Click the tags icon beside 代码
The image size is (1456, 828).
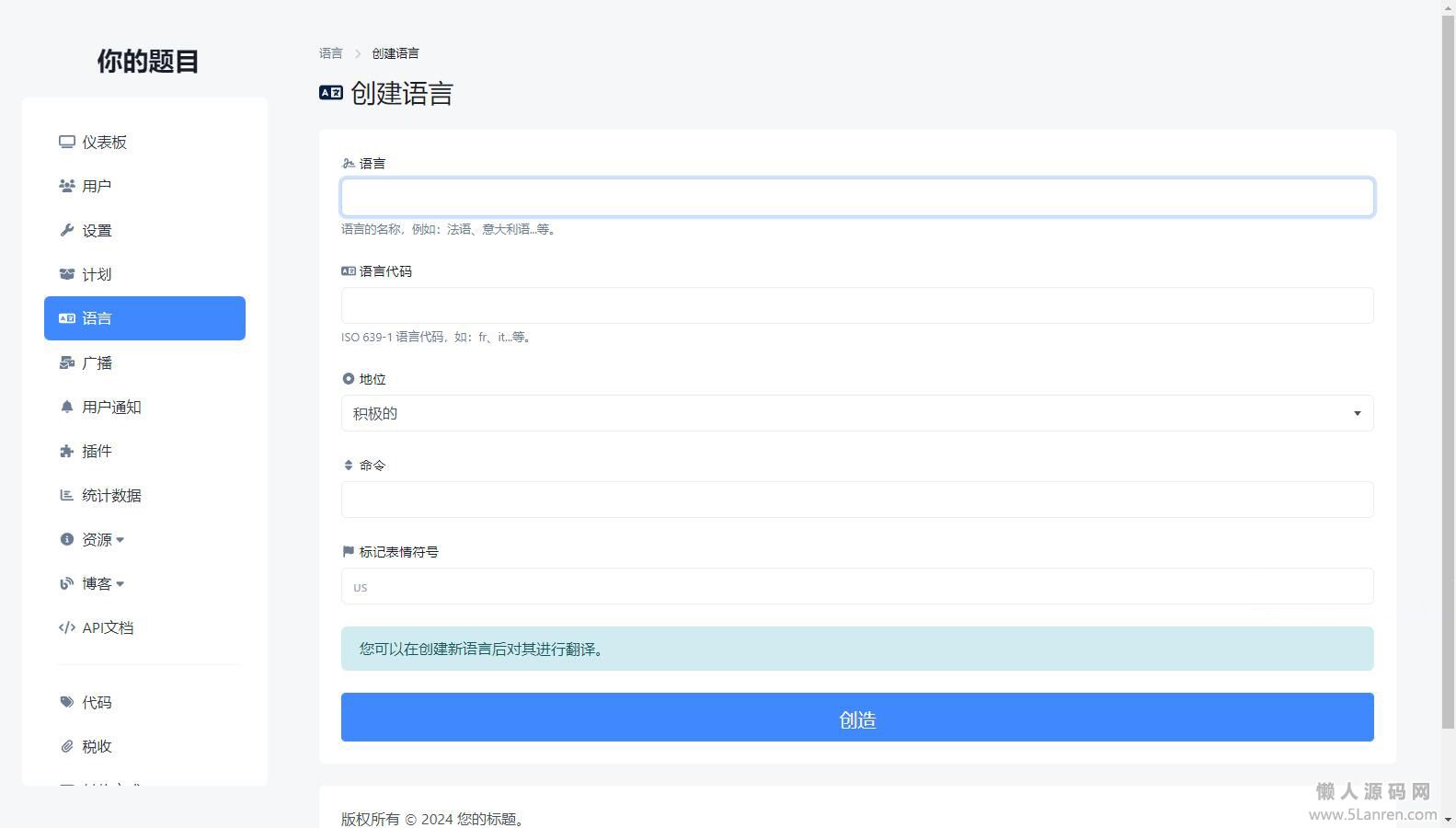66,702
